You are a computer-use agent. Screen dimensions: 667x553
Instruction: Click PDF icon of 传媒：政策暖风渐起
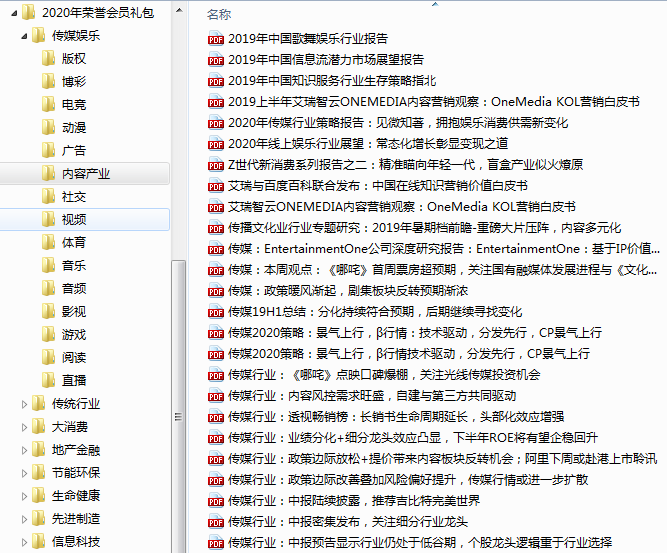click(x=216, y=291)
